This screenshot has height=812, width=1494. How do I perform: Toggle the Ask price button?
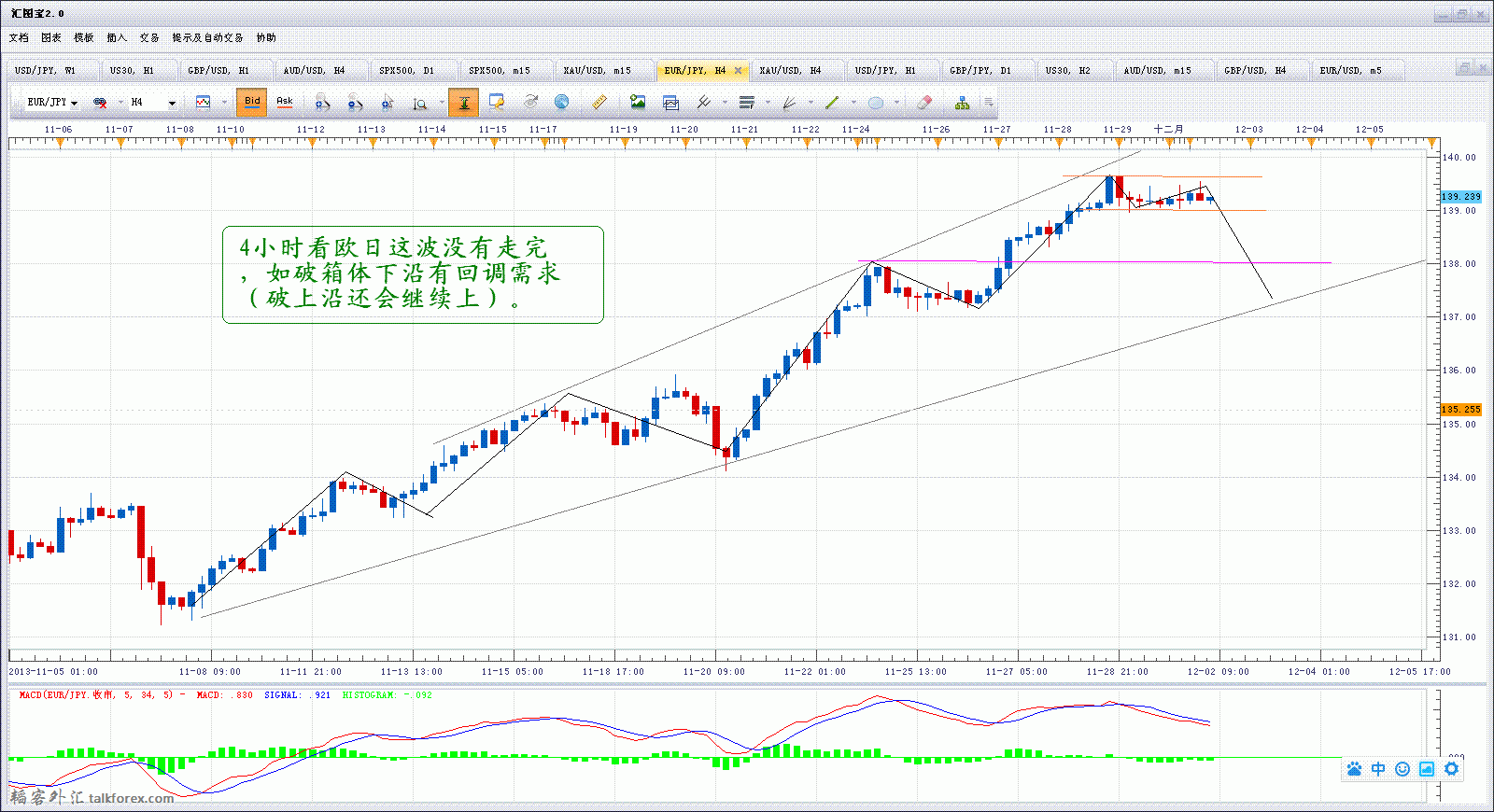click(285, 102)
